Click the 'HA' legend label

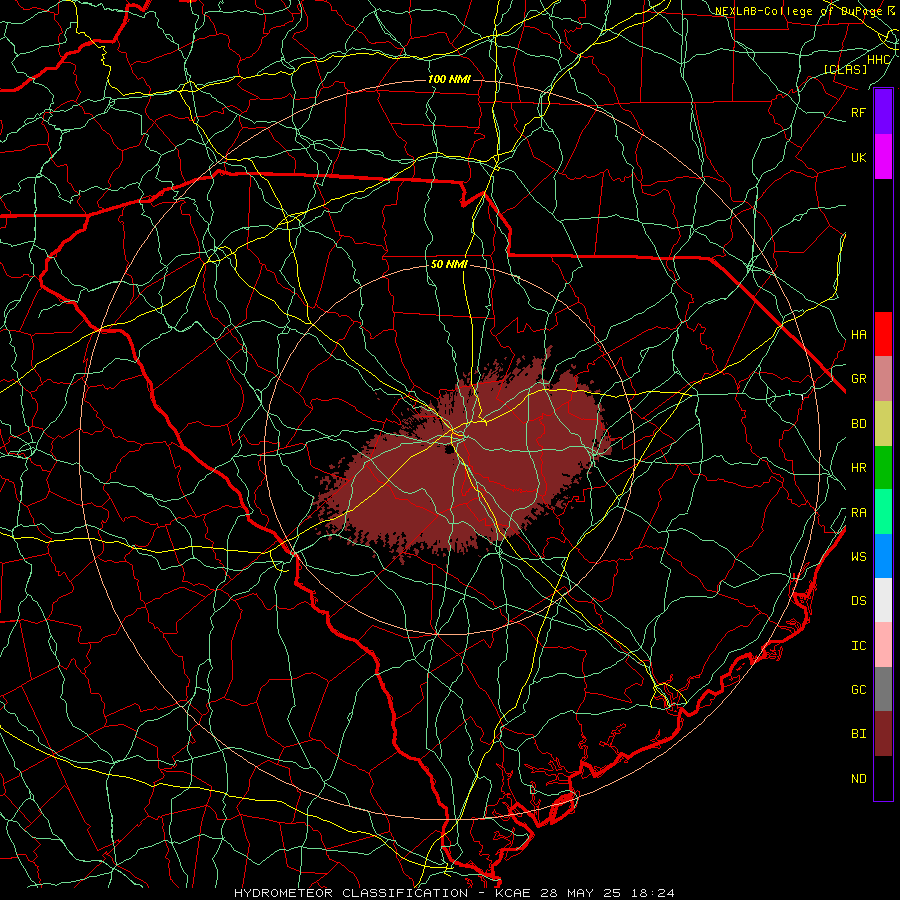(x=858, y=334)
